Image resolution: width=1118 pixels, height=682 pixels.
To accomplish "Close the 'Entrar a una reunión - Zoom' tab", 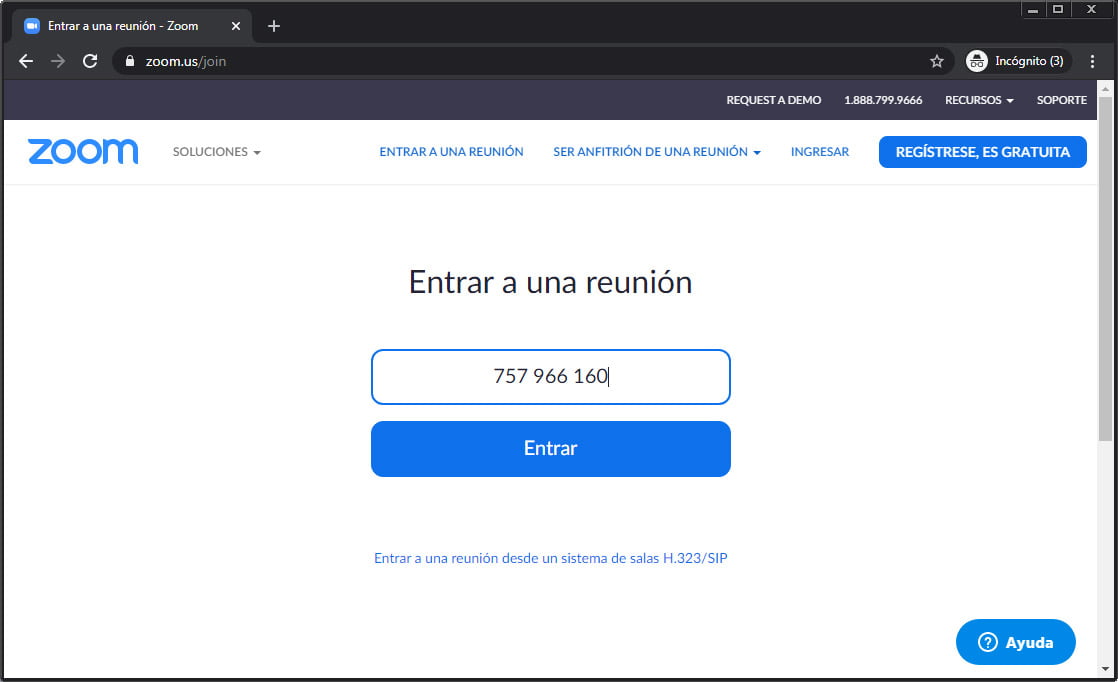I will 236,26.
